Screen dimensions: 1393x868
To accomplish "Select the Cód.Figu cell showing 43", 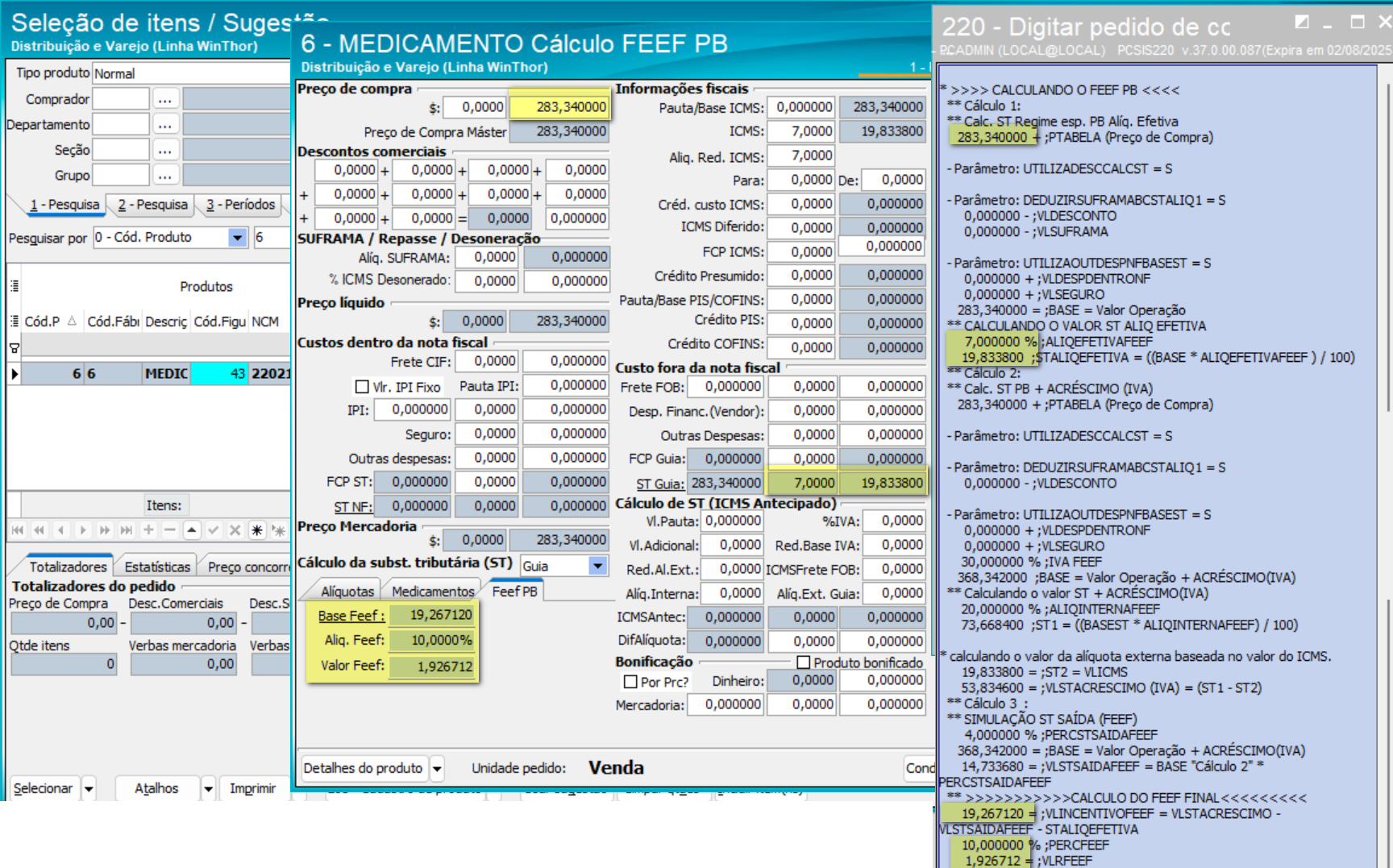I will point(219,373).
